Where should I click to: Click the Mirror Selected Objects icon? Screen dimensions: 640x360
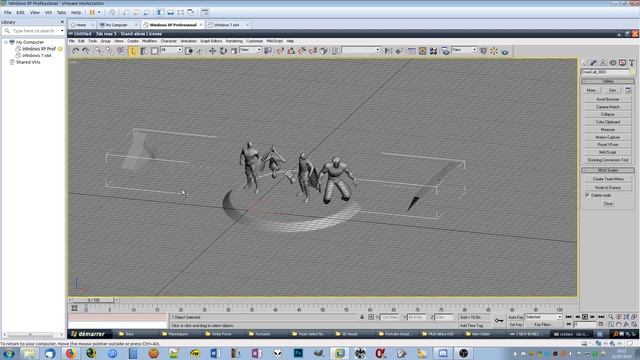tap(388, 51)
